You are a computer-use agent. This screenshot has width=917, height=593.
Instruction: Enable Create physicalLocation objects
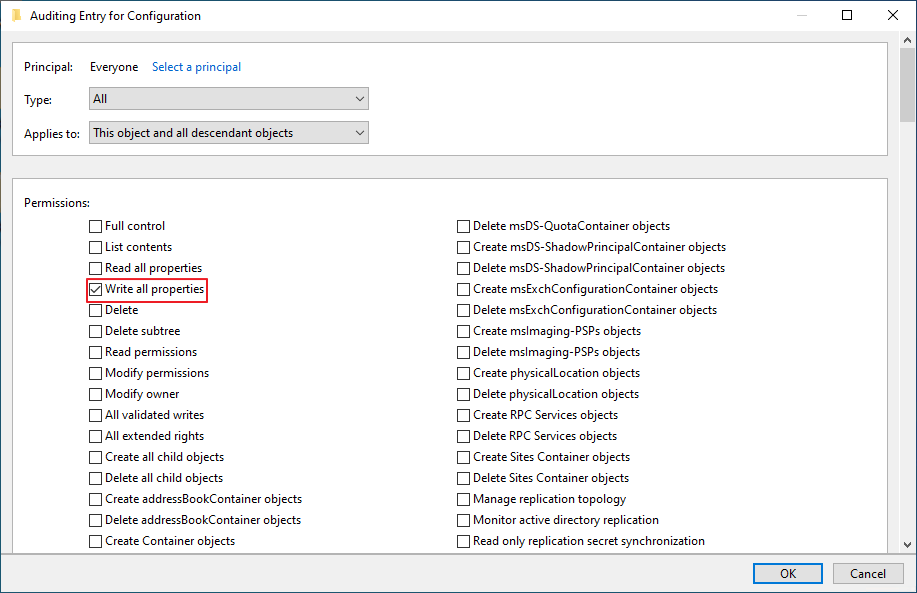(x=463, y=373)
